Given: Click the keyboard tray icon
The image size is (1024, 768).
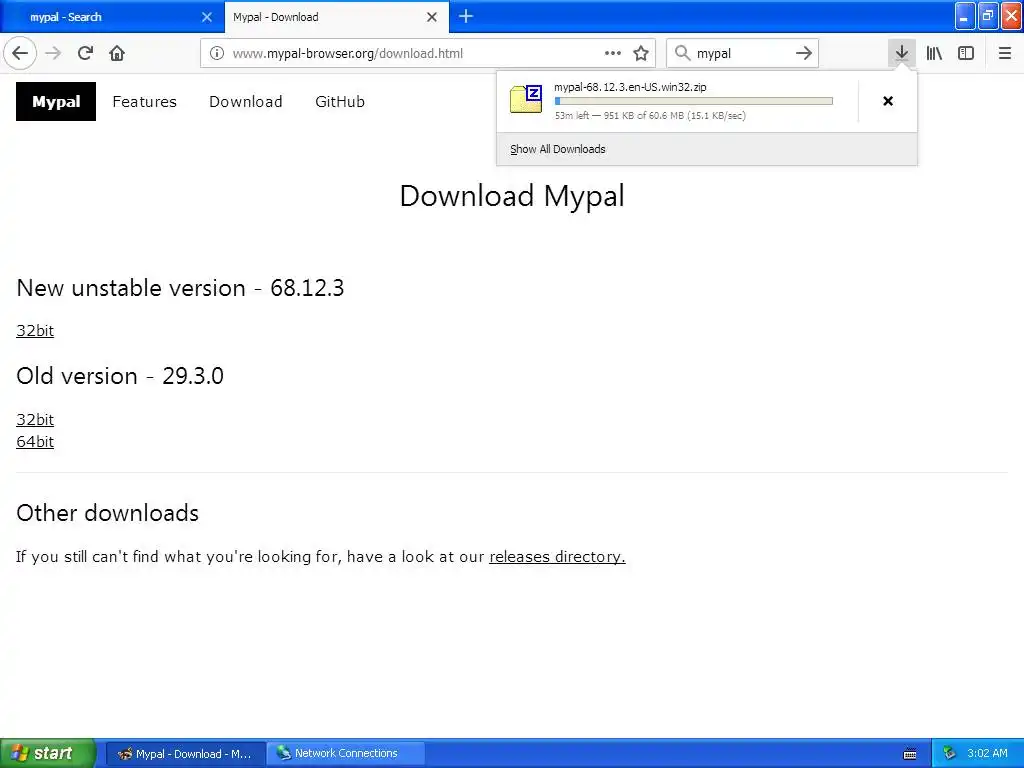Looking at the screenshot, I should point(910,754).
